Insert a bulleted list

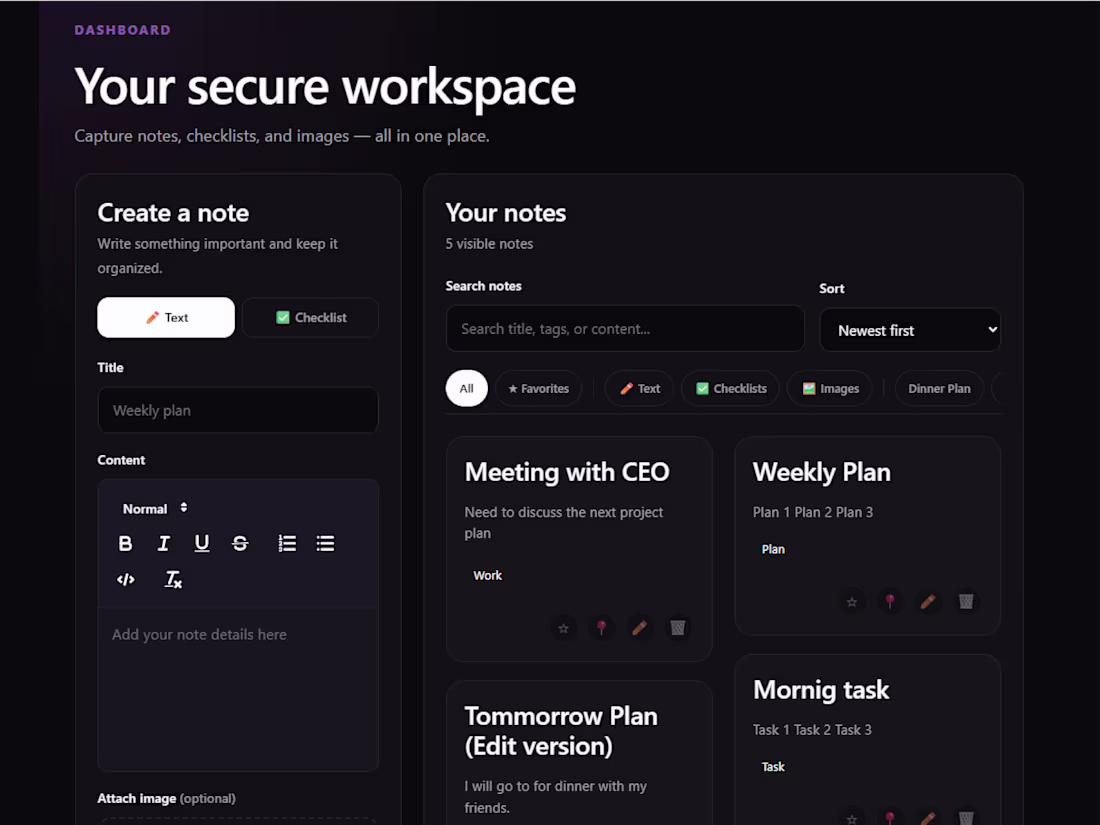pyautogui.click(x=325, y=544)
